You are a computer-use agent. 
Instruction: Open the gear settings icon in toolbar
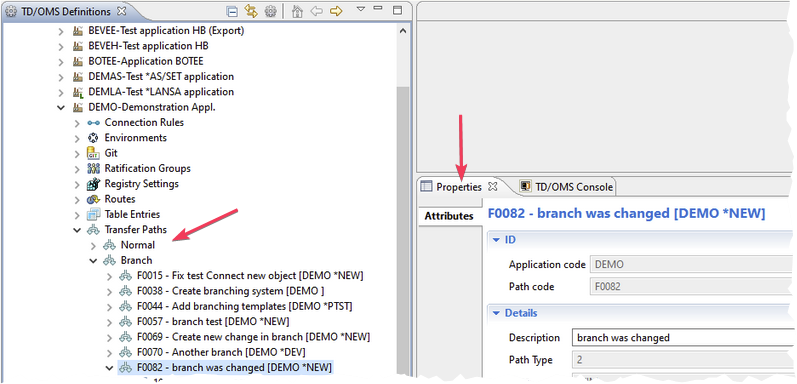pyautogui.click(x=270, y=11)
